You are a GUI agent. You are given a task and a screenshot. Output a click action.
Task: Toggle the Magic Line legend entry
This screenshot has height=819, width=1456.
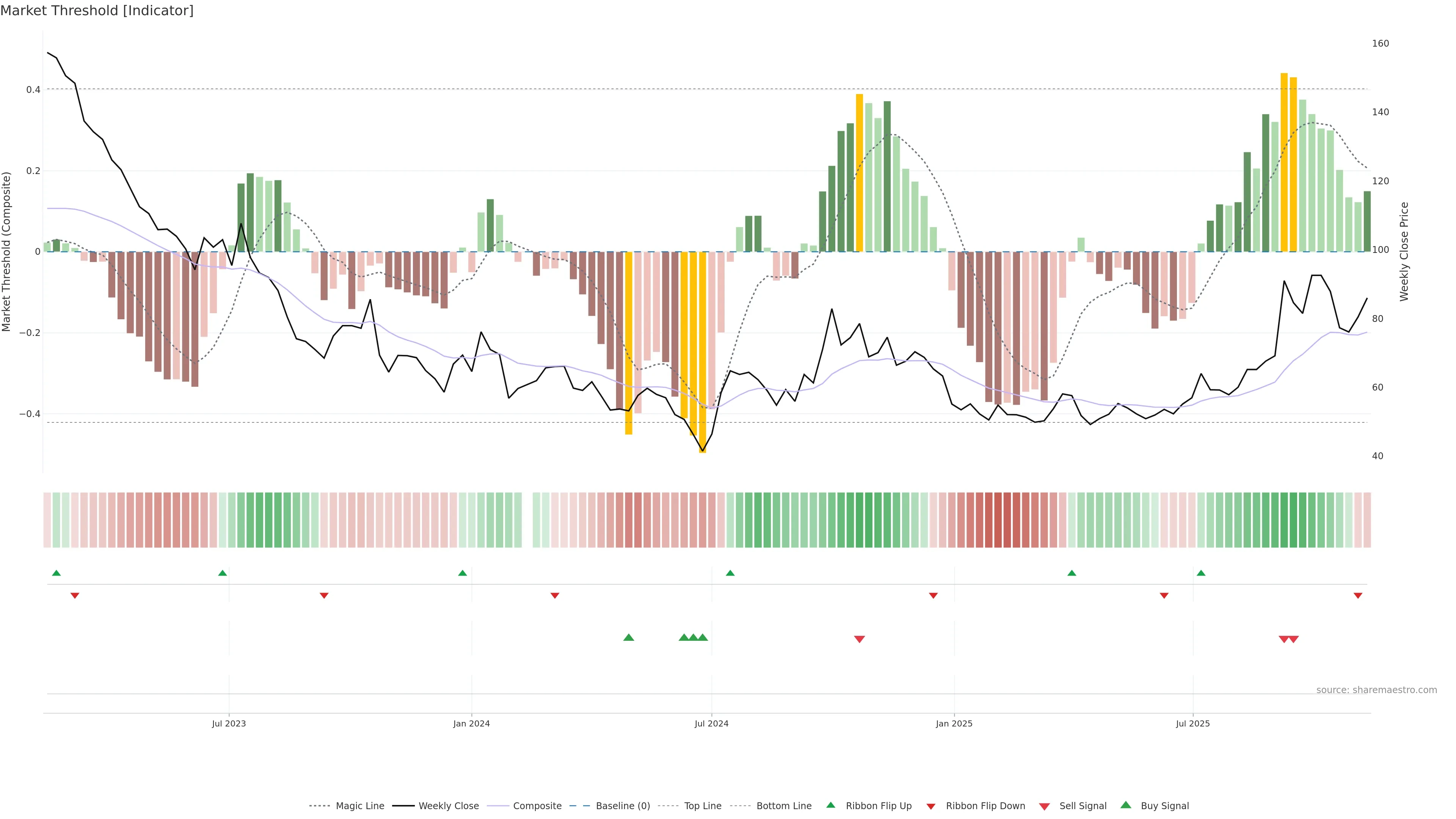[359, 806]
